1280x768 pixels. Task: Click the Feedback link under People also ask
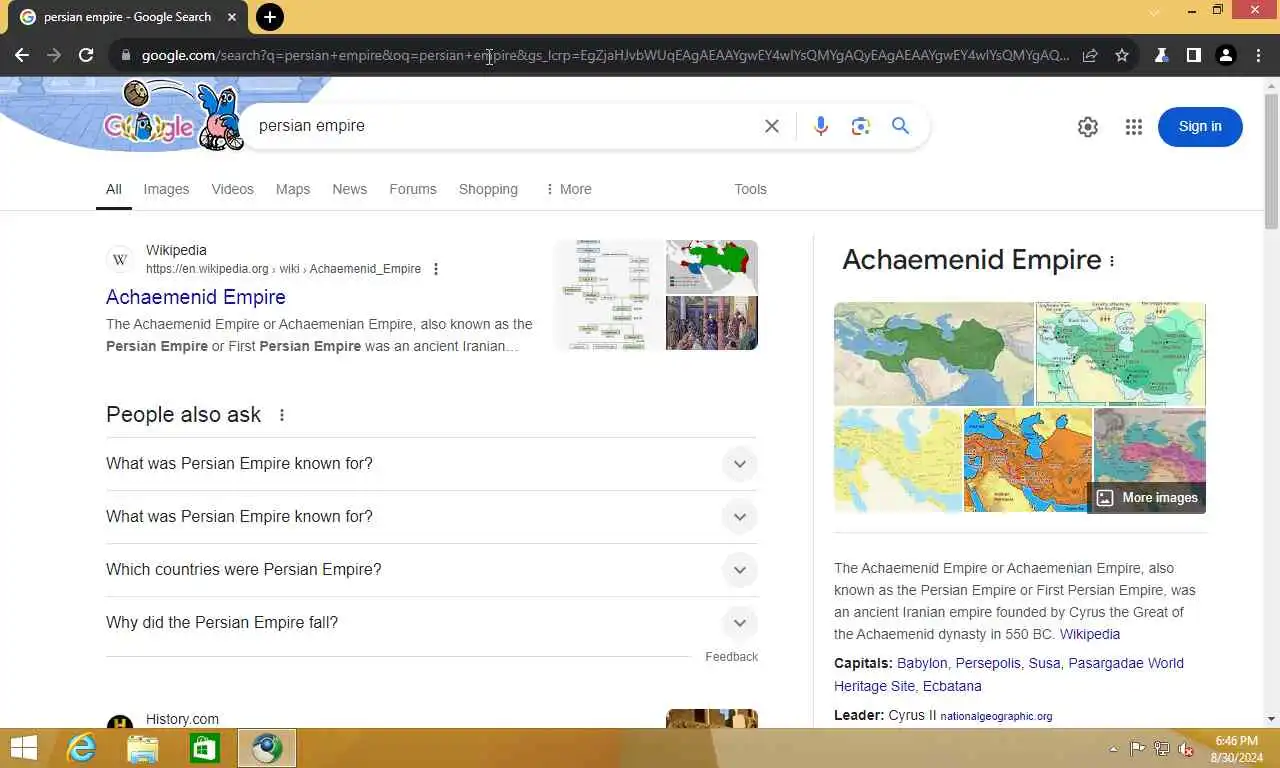(x=731, y=657)
